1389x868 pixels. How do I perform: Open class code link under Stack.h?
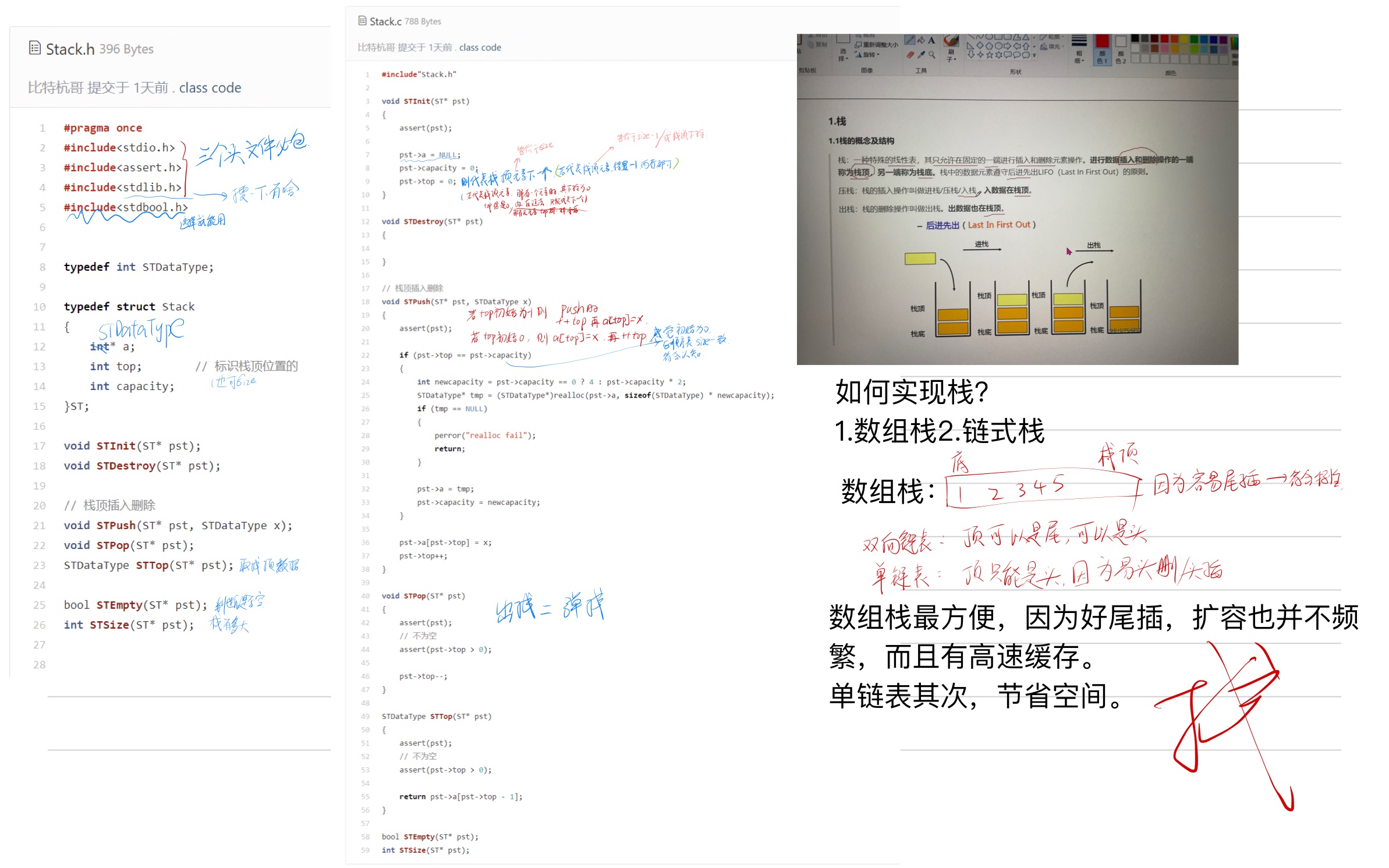(x=210, y=88)
